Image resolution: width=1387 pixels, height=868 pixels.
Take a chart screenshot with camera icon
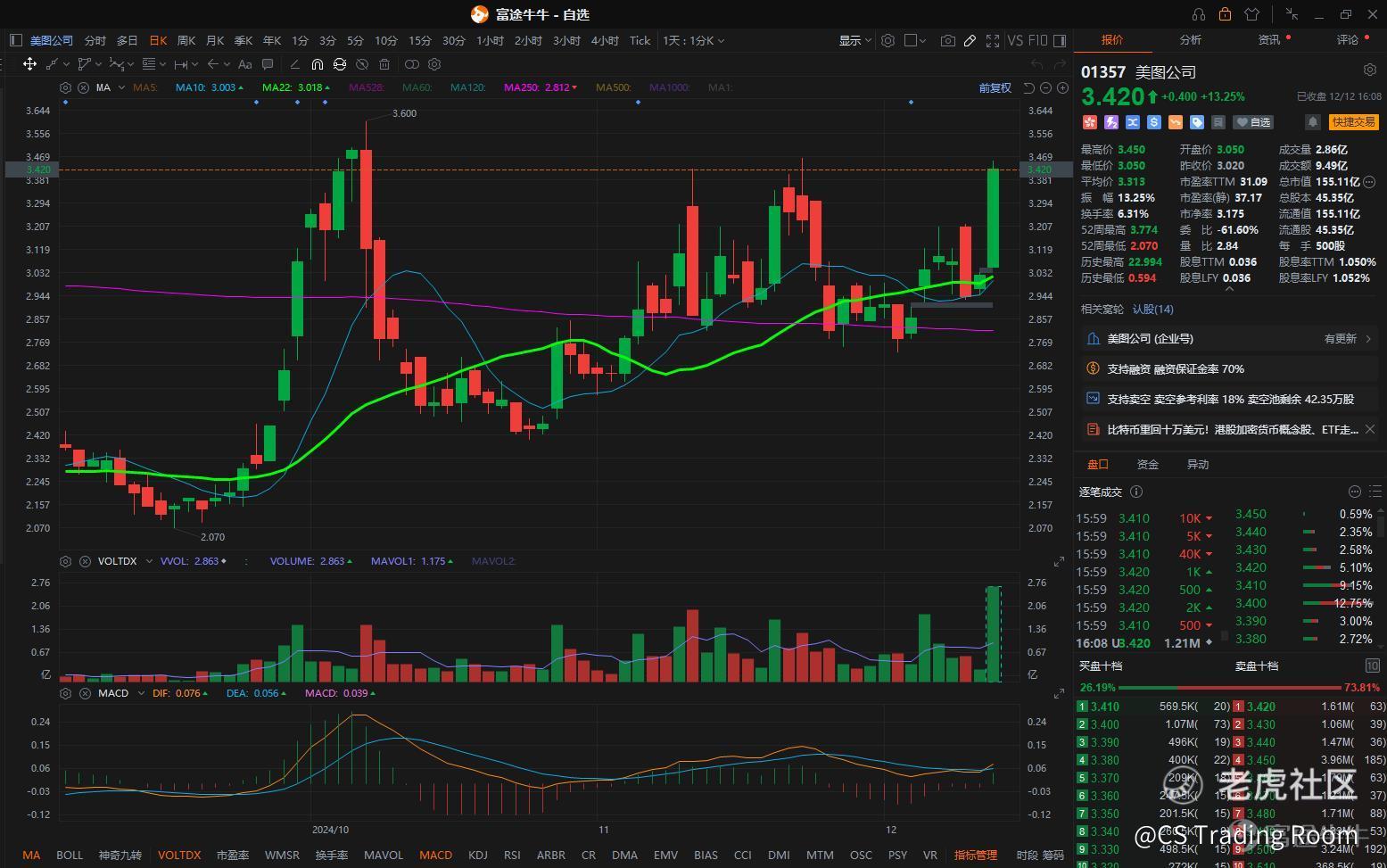click(x=948, y=40)
